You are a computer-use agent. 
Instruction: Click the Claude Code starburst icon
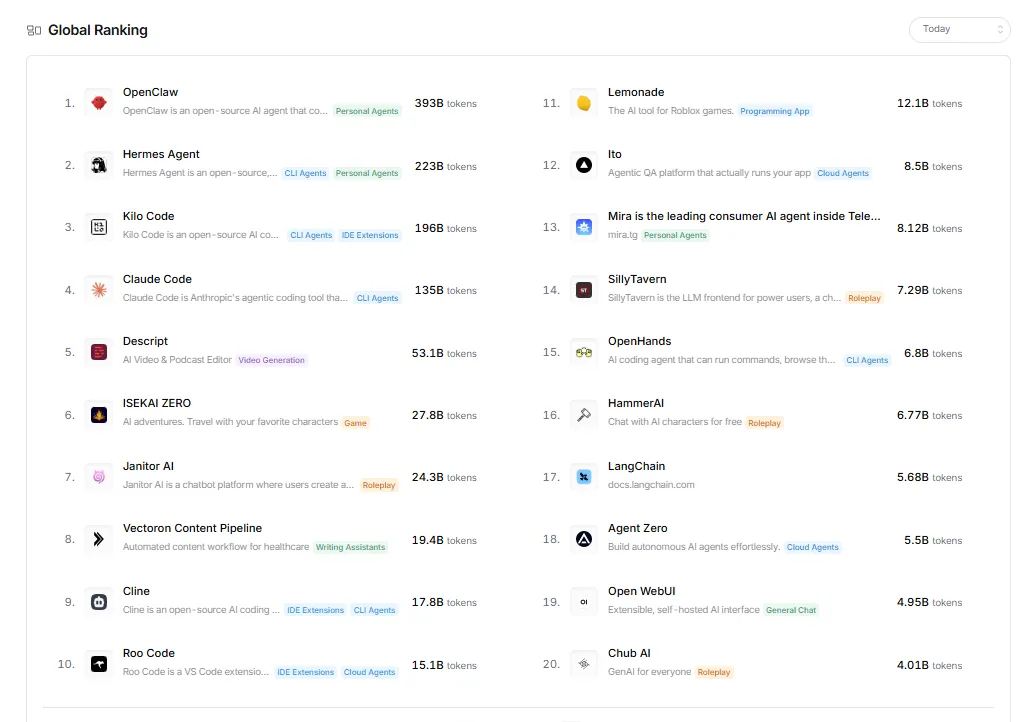[x=99, y=290]
